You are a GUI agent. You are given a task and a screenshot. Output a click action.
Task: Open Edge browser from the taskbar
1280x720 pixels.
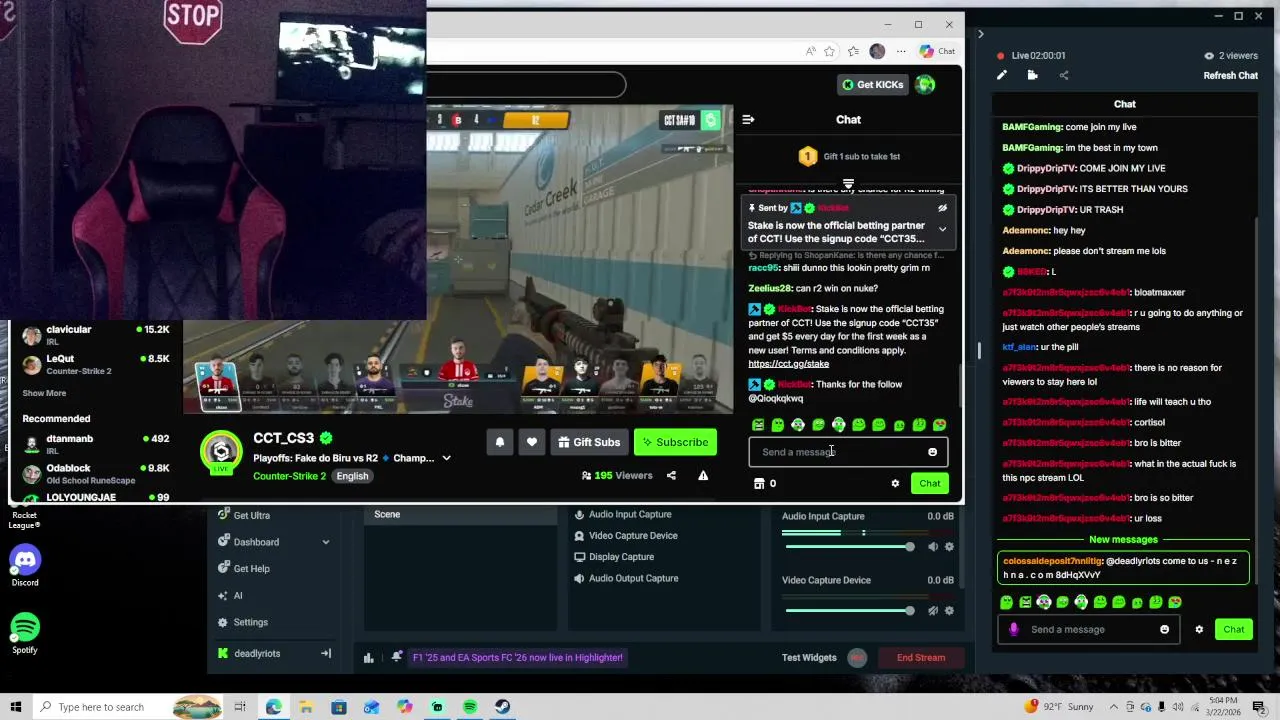(273, 707)
